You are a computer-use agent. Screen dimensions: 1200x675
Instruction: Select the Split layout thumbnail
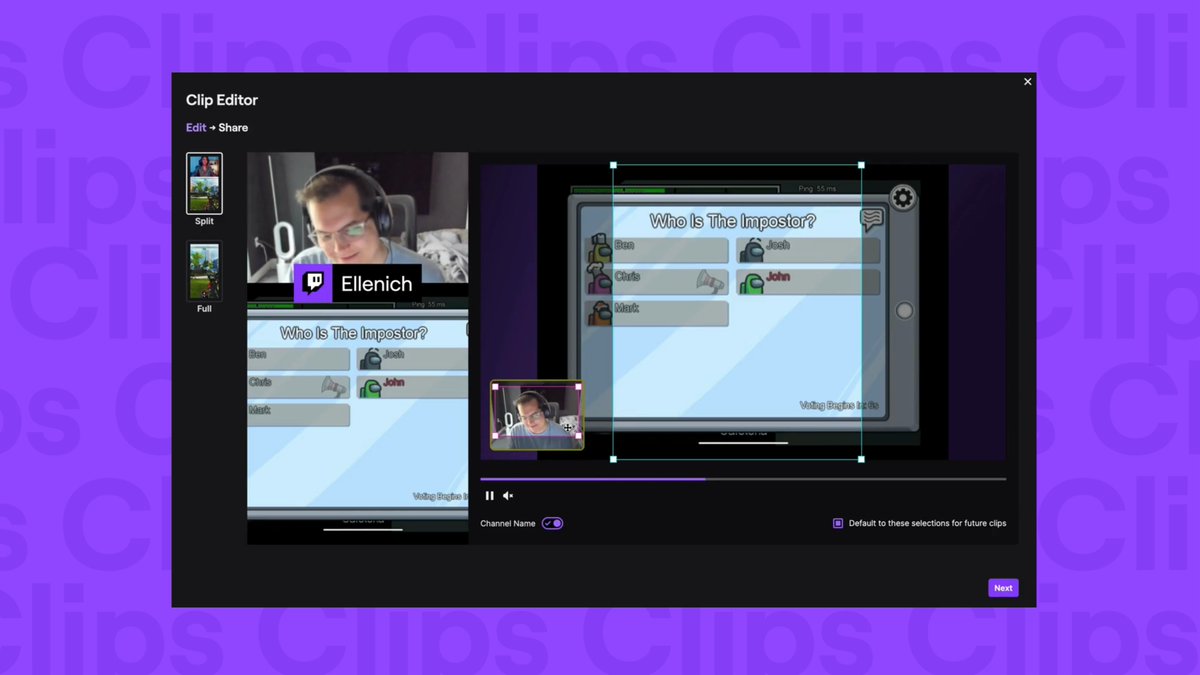pyautogui.click(x=204, y=184)
